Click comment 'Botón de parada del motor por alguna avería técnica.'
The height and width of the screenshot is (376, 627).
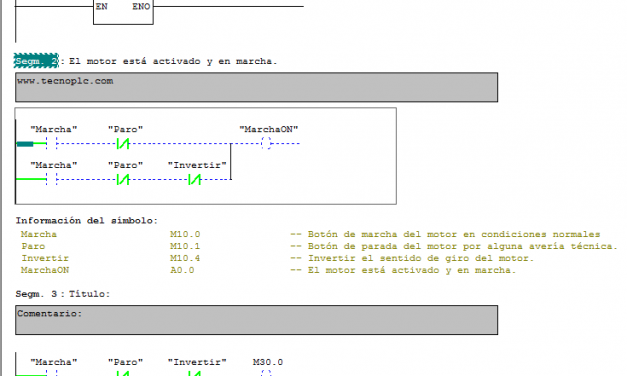[463, 246]
